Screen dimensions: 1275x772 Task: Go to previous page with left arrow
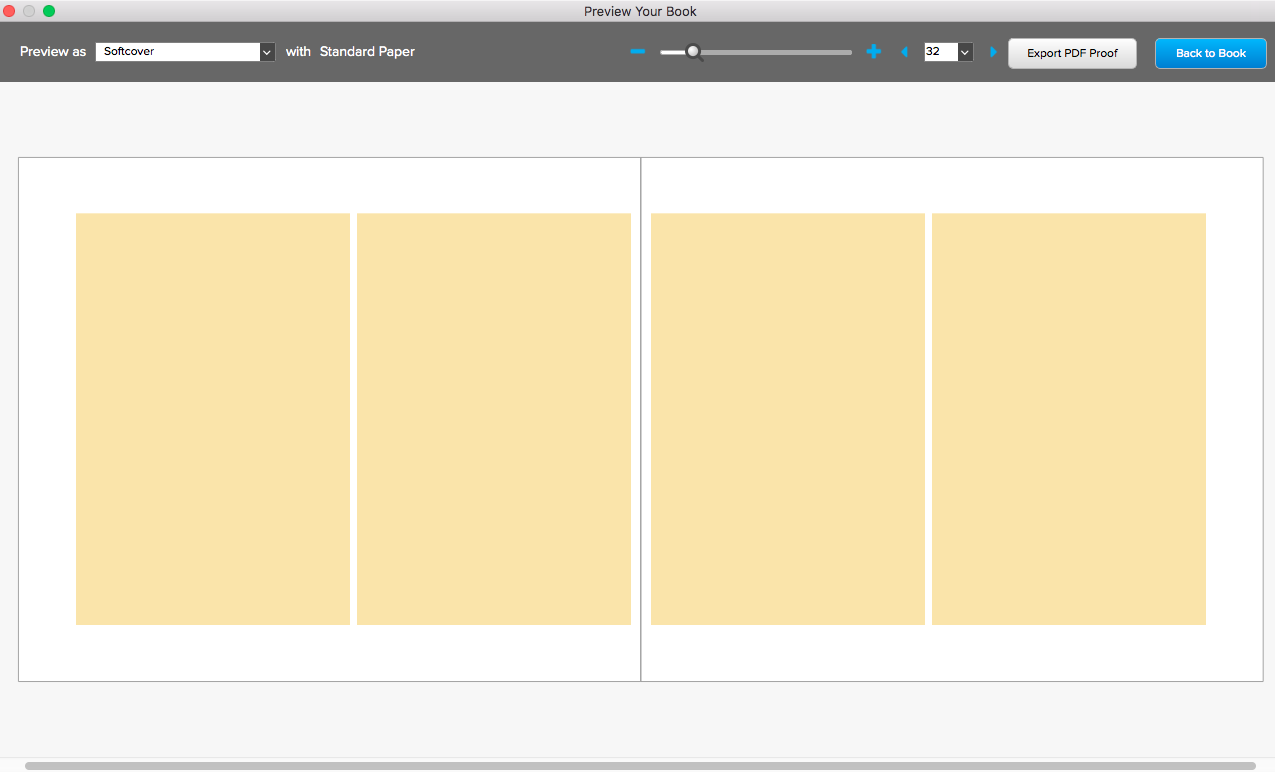pos(905,52)
